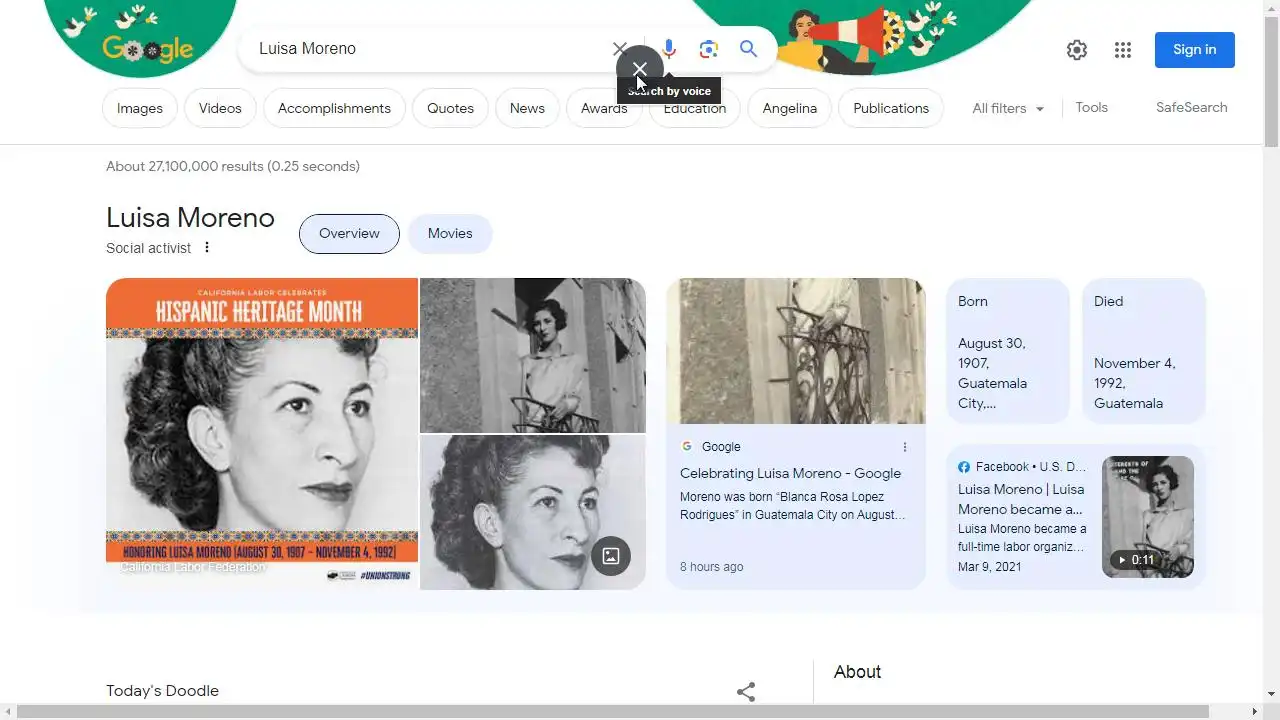Viewport: 1280px width, 720px height.
Task: Select the Accomplishments filter chip
Action: pyautogui.click(x=334, y=108)
